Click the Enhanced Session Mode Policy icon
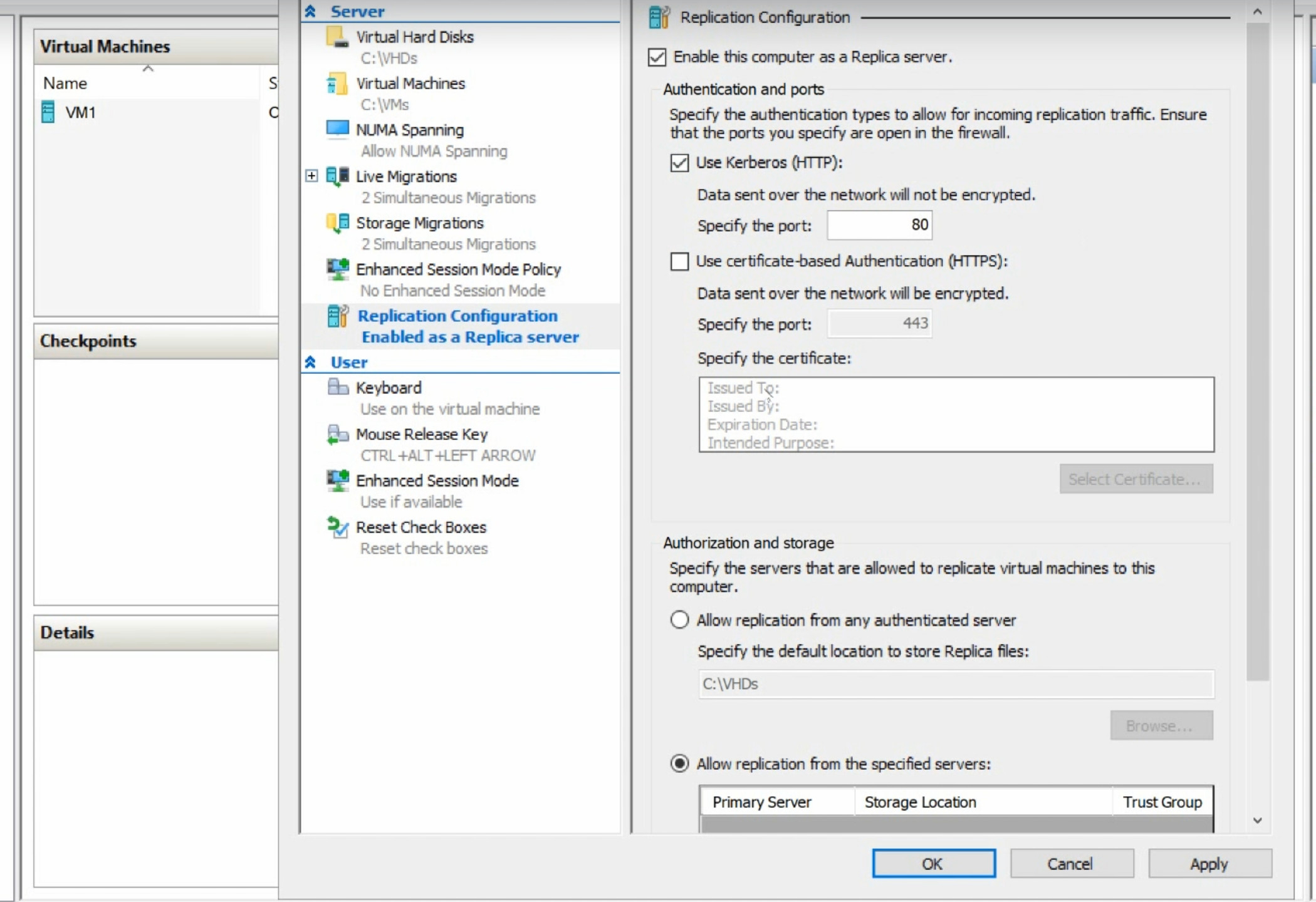The image size is (1316, 902). 337,269
